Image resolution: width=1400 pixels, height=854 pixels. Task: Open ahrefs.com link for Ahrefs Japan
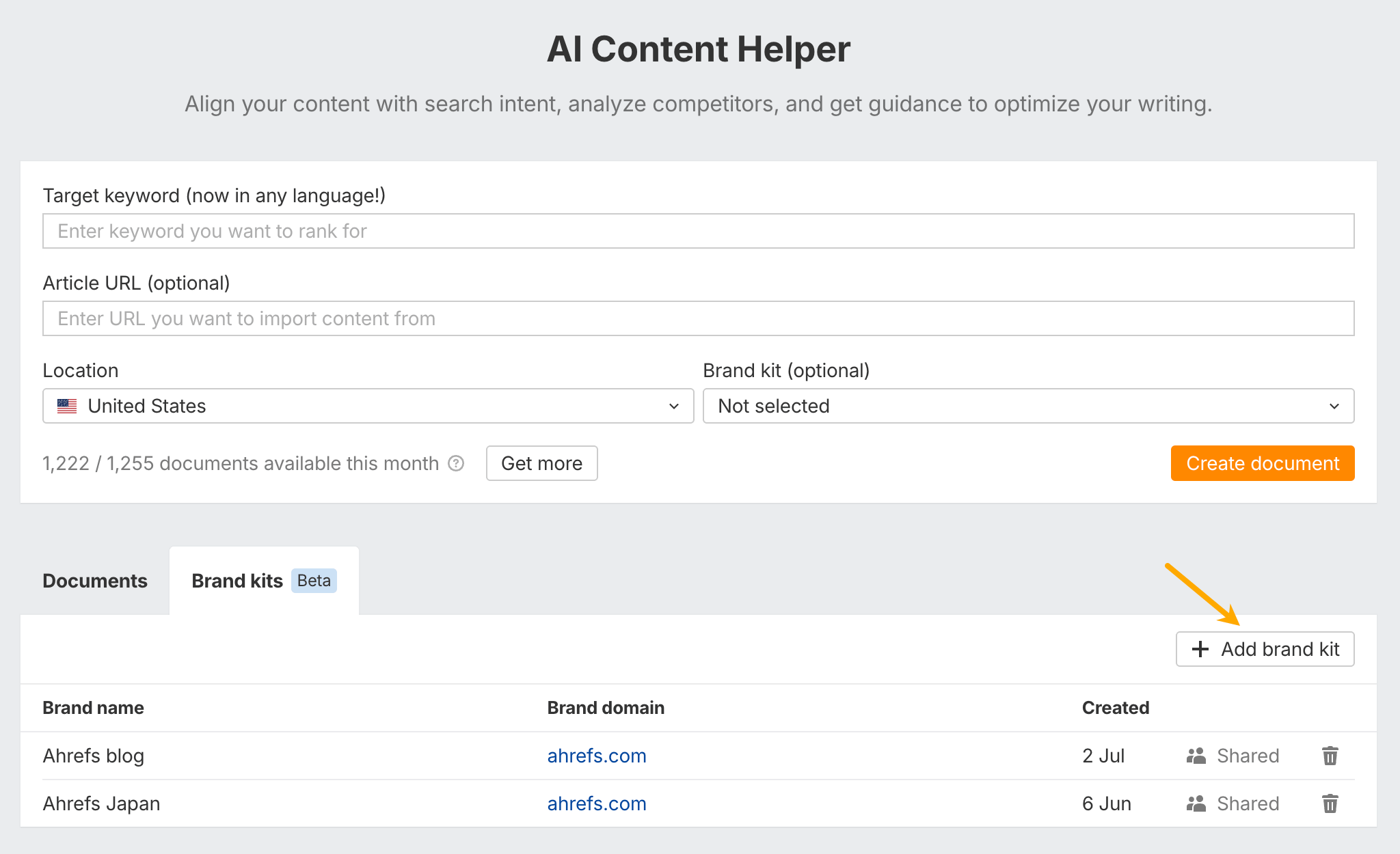pos(596,803)
